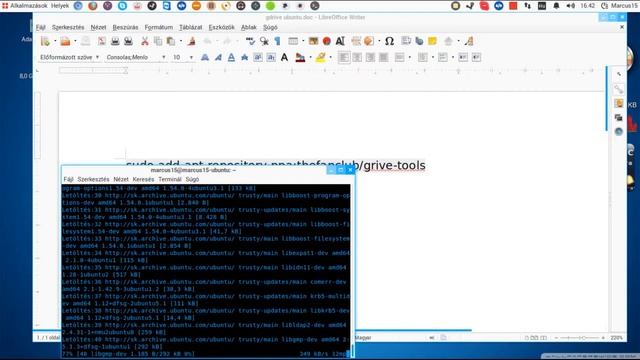Click the Find & Replace icon
640x360 pixels.
pos(264,41)
